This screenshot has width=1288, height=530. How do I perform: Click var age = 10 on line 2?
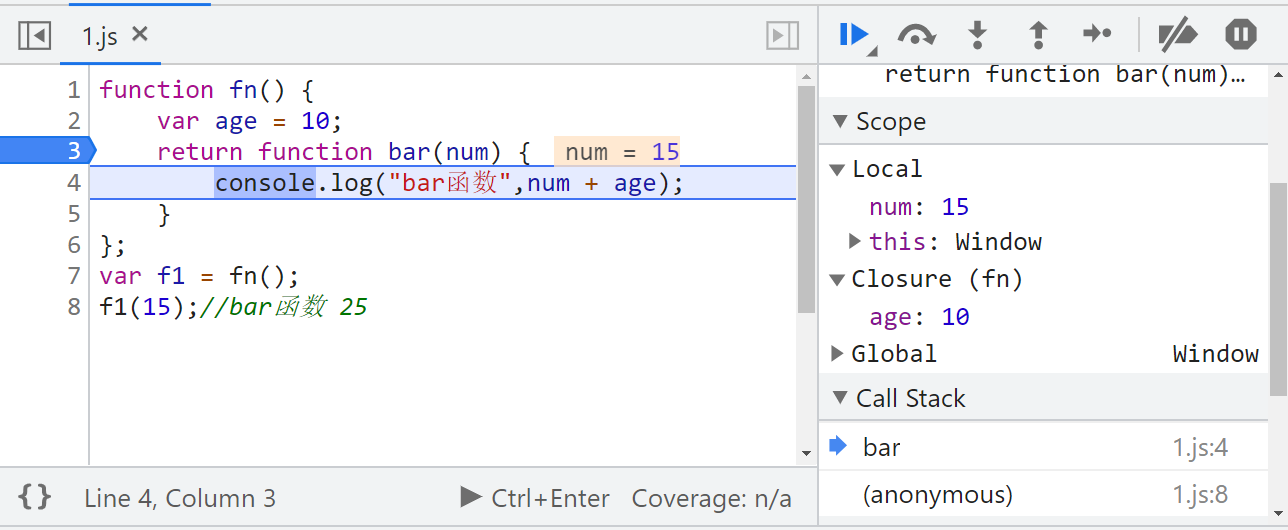tap(250, 121)
